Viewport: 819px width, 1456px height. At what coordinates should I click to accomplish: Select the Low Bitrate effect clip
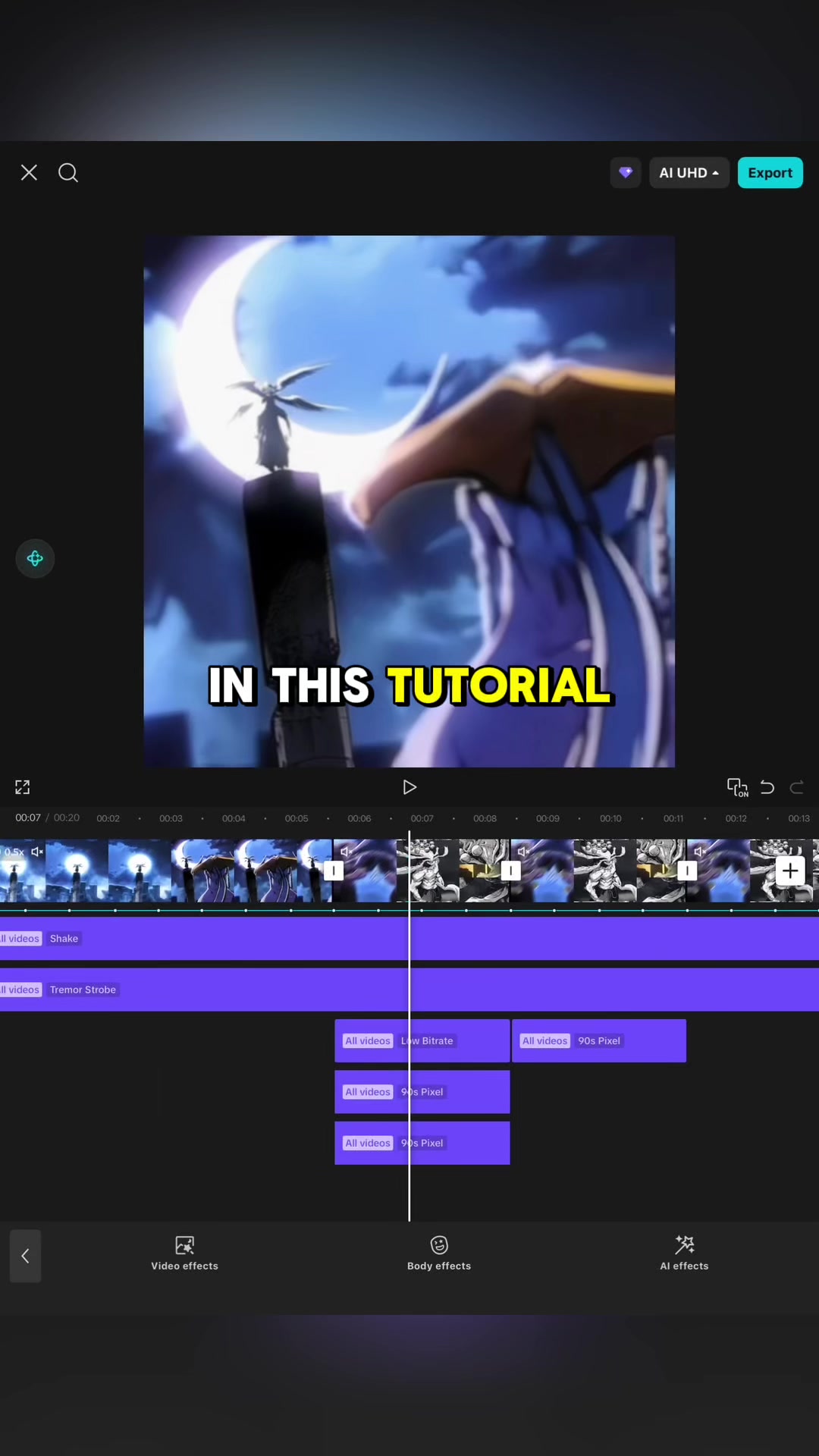[x=422, y=1040]
